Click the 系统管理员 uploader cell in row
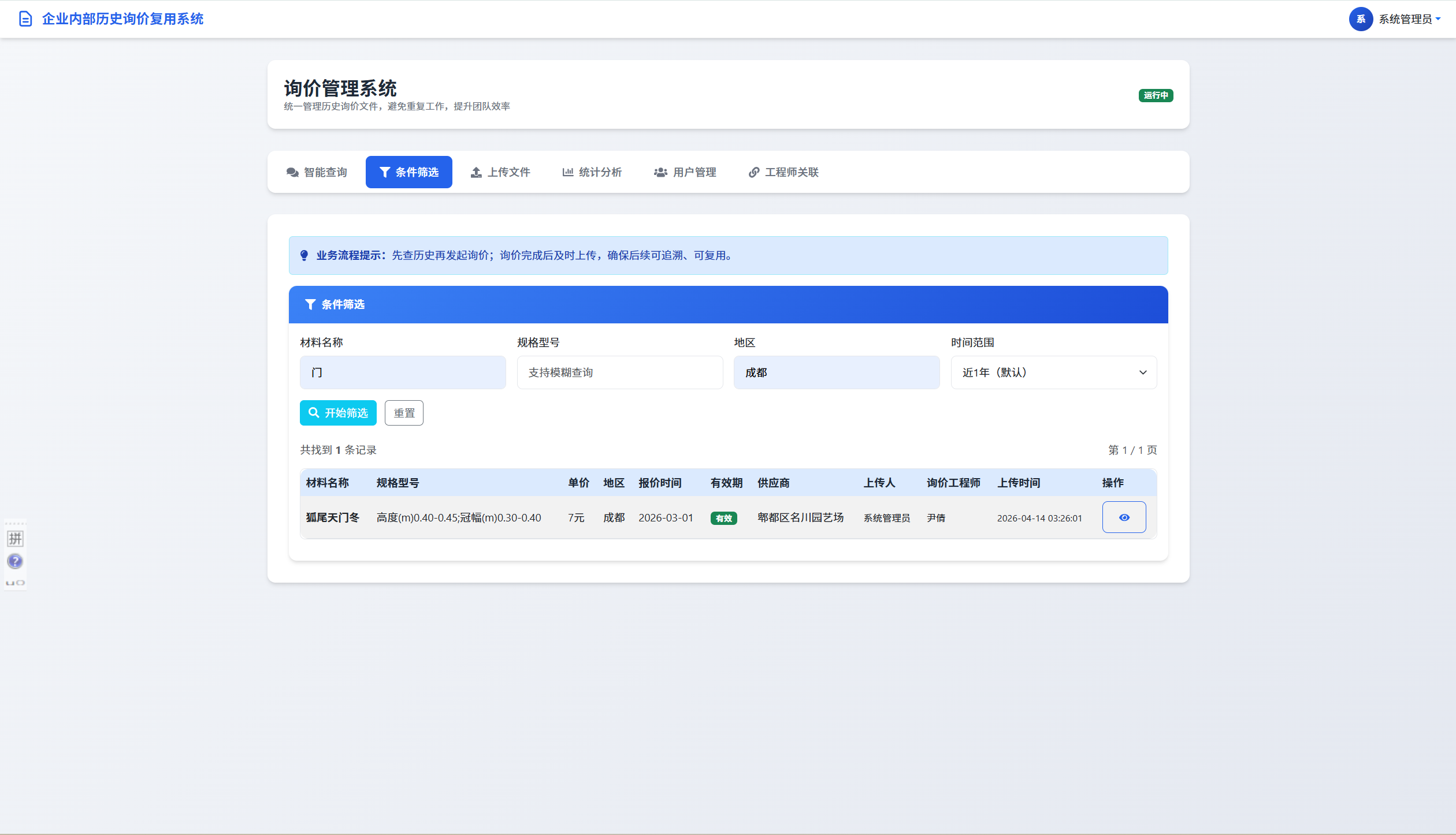 click(x=887, y=518)
